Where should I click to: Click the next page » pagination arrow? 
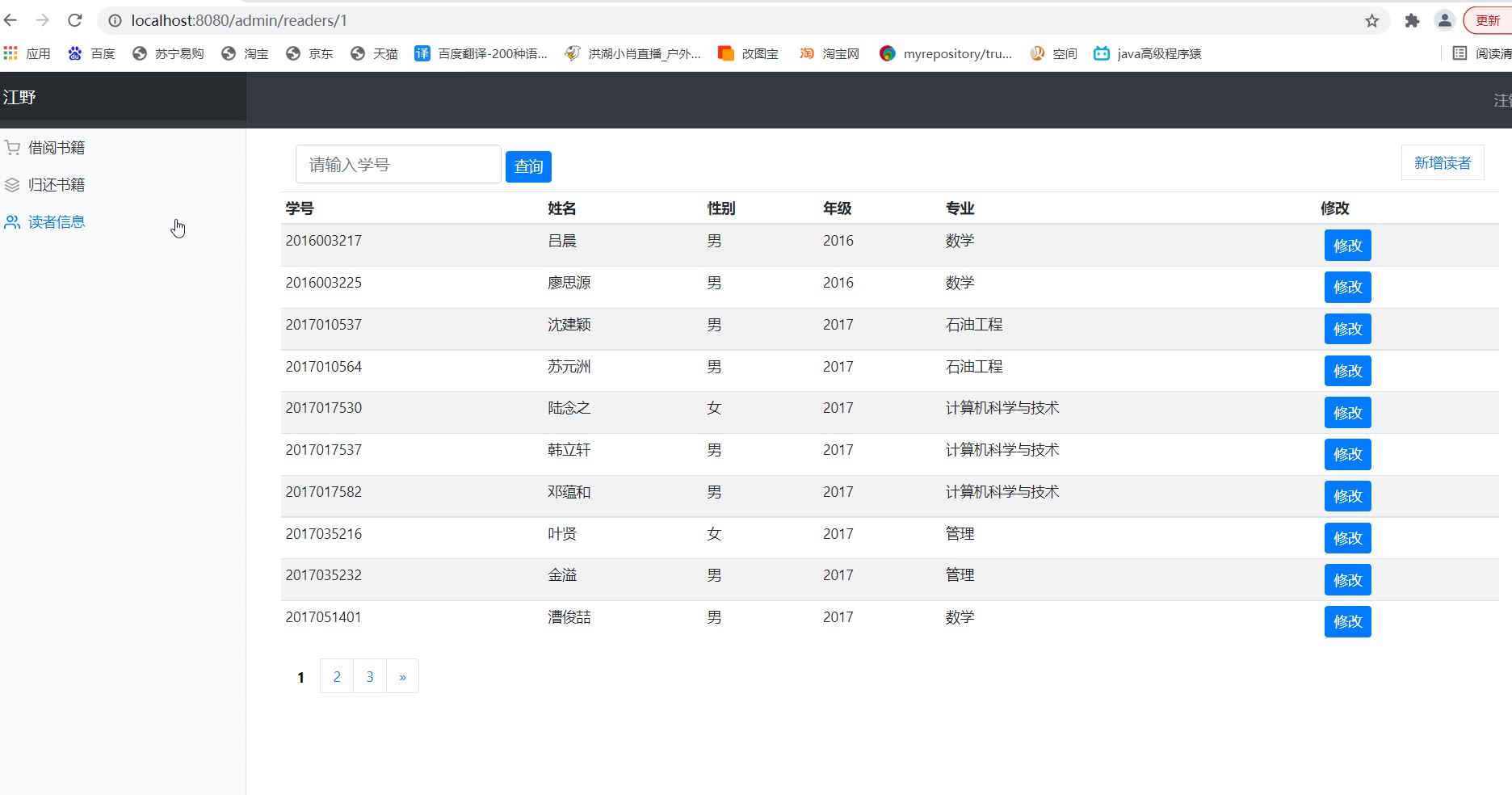coord(402,676)
